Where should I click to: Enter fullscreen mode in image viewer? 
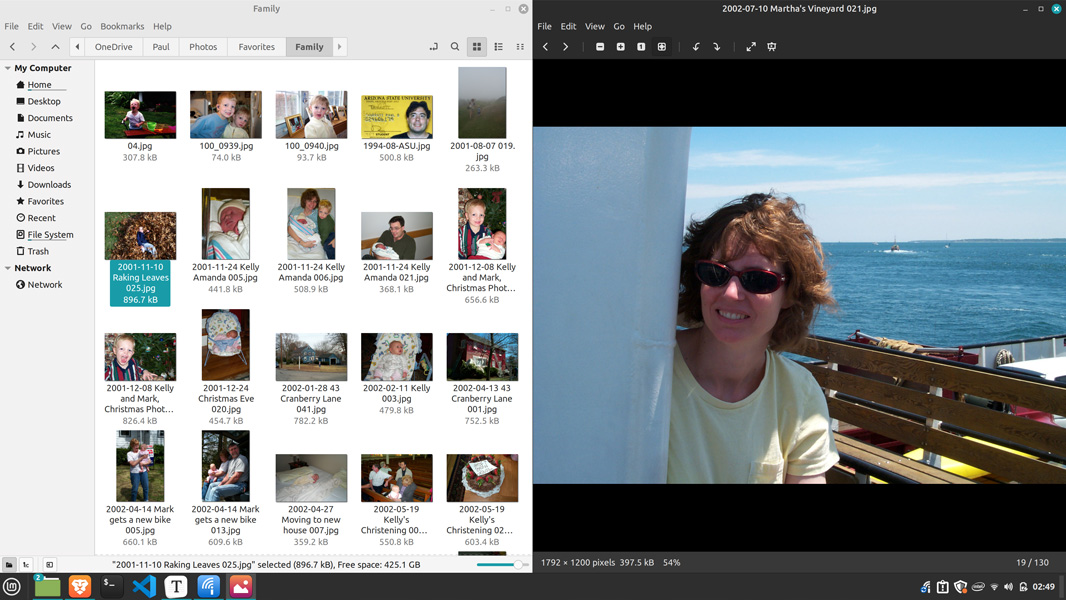pos(751,47)
